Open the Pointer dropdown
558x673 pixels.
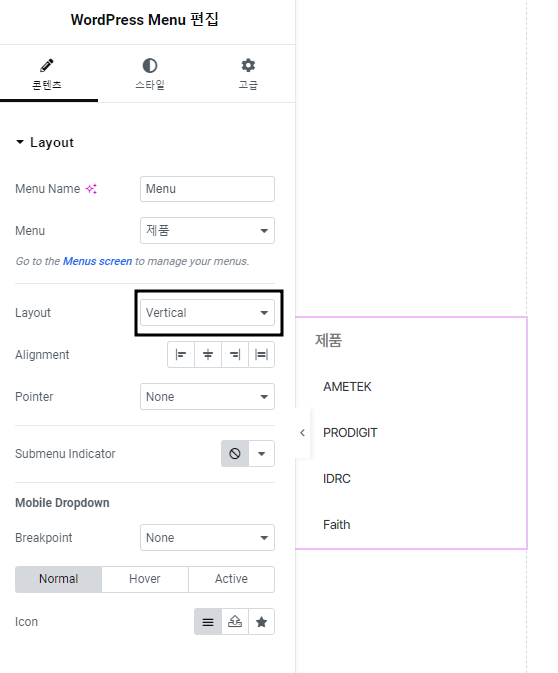(207, 397)
